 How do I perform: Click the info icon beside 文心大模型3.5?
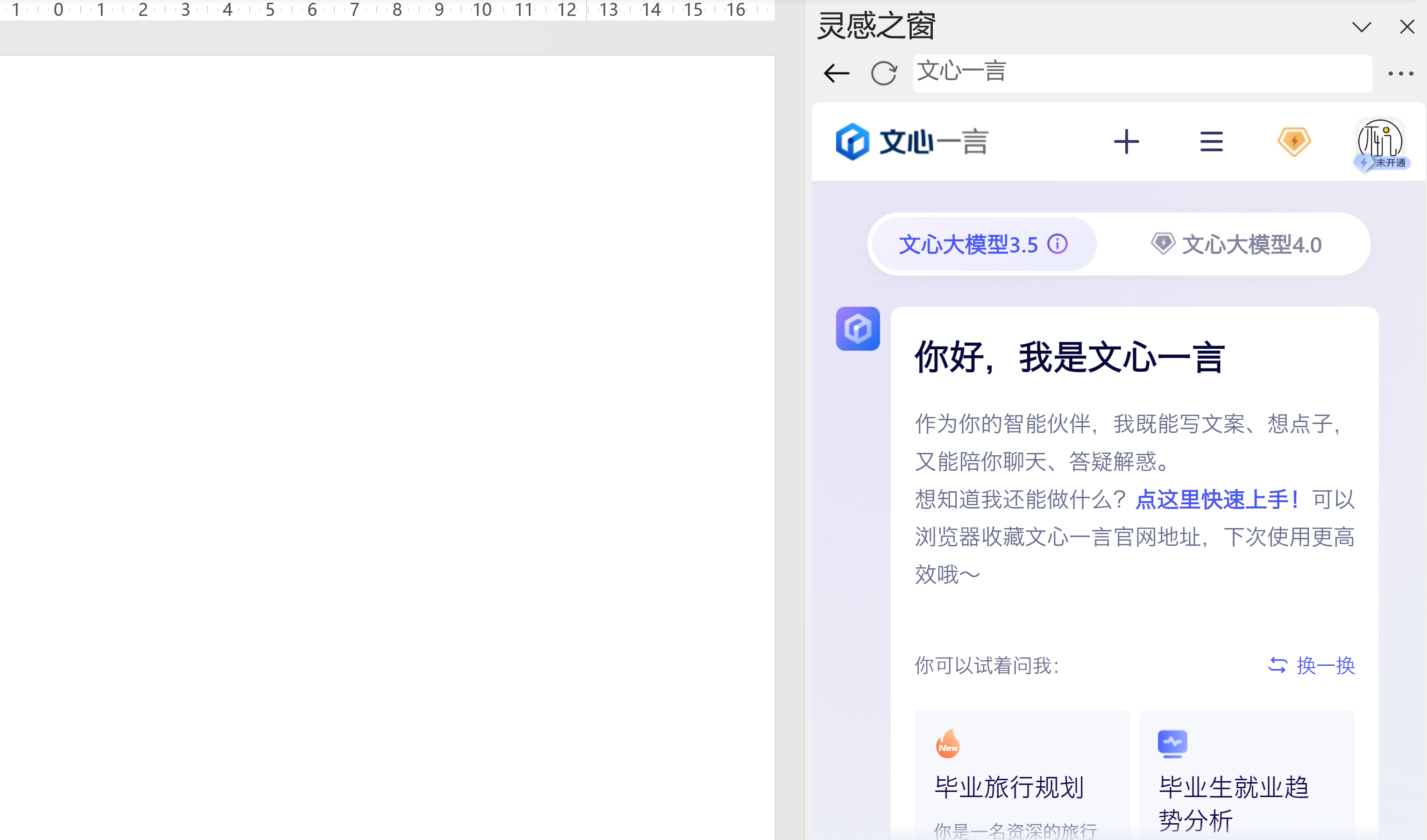1057,244
